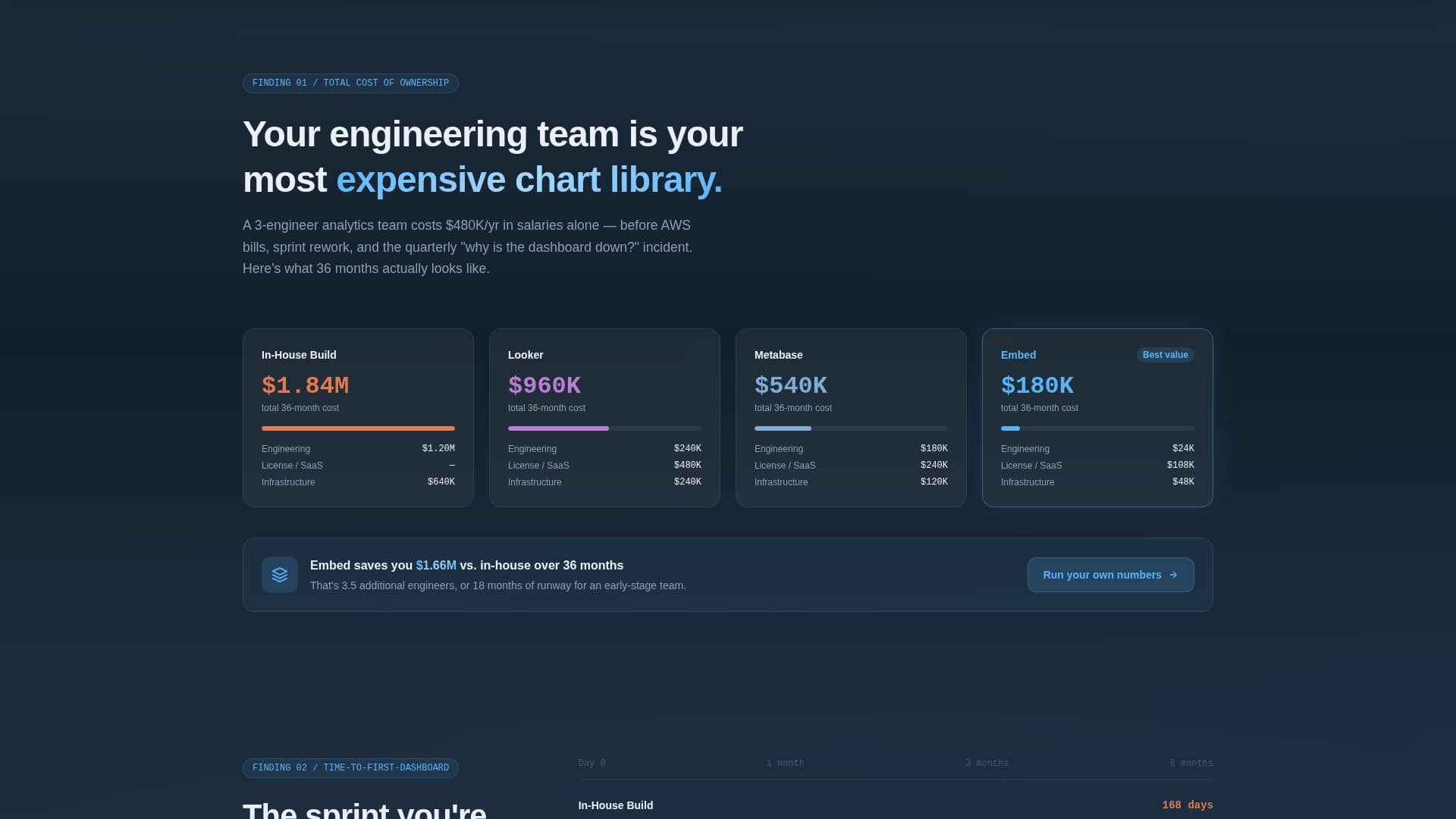Click Embed's $24K Engineering value
Screen dimensions: 1456x819
1183,449
